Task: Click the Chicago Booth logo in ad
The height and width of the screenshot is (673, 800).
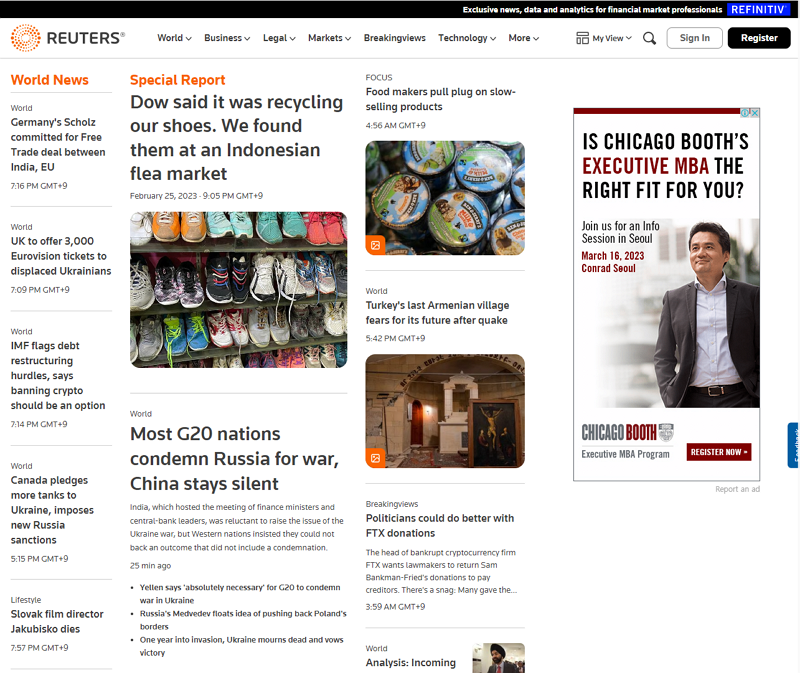Action: (x=627, y=432)
